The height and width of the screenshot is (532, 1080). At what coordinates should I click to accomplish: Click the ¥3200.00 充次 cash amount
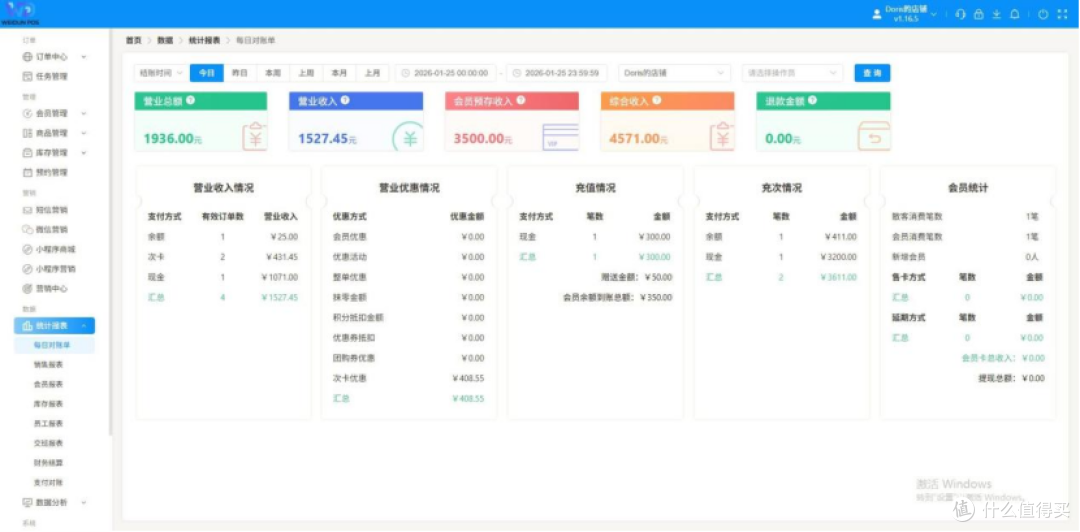838,257
